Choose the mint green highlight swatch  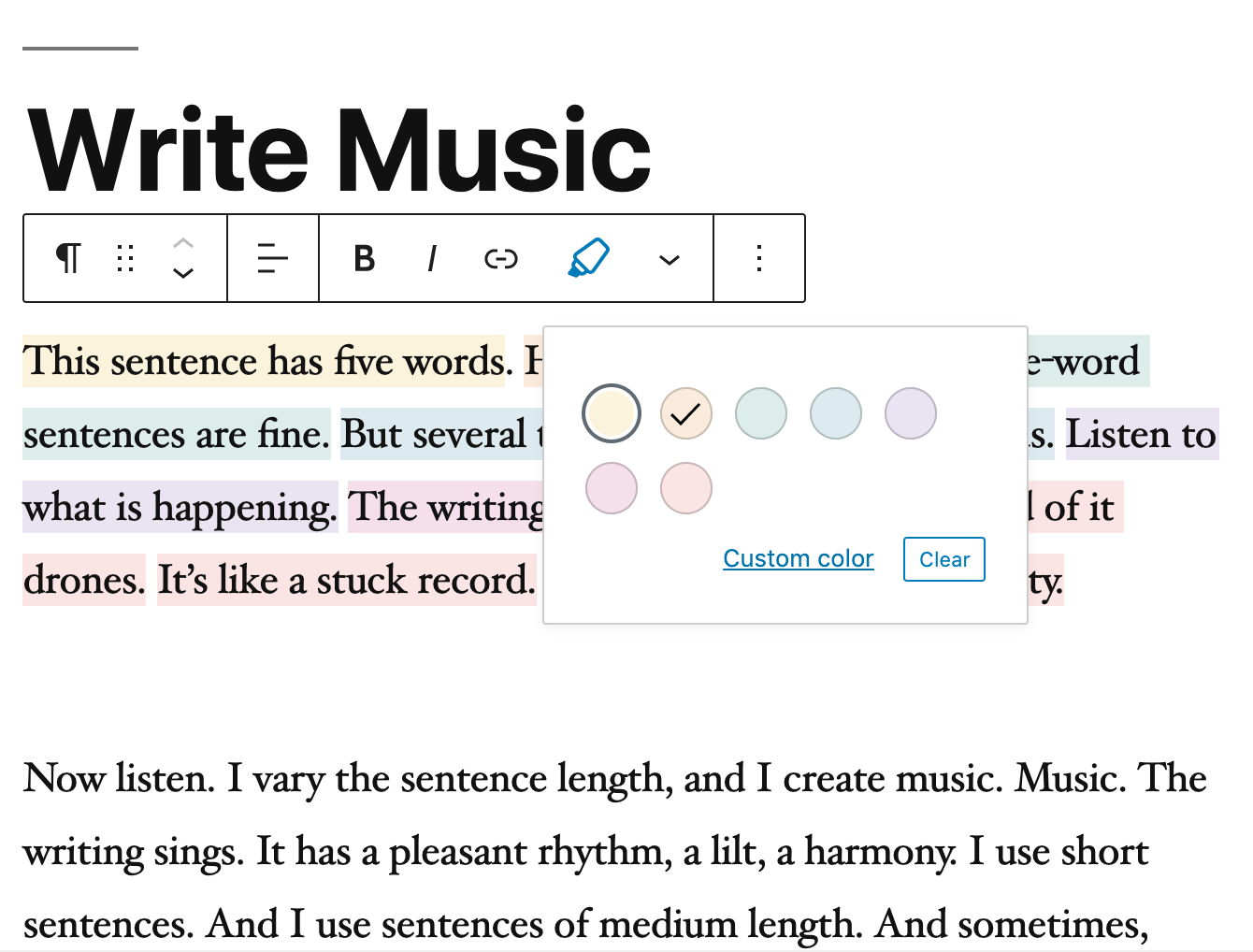coord(761,413)
